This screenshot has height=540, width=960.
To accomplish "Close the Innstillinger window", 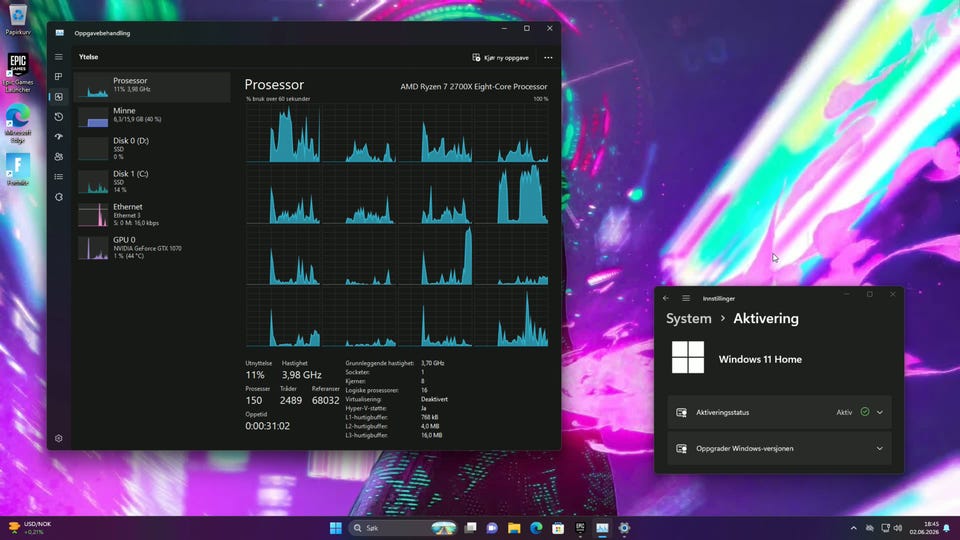I will (893, 294).
